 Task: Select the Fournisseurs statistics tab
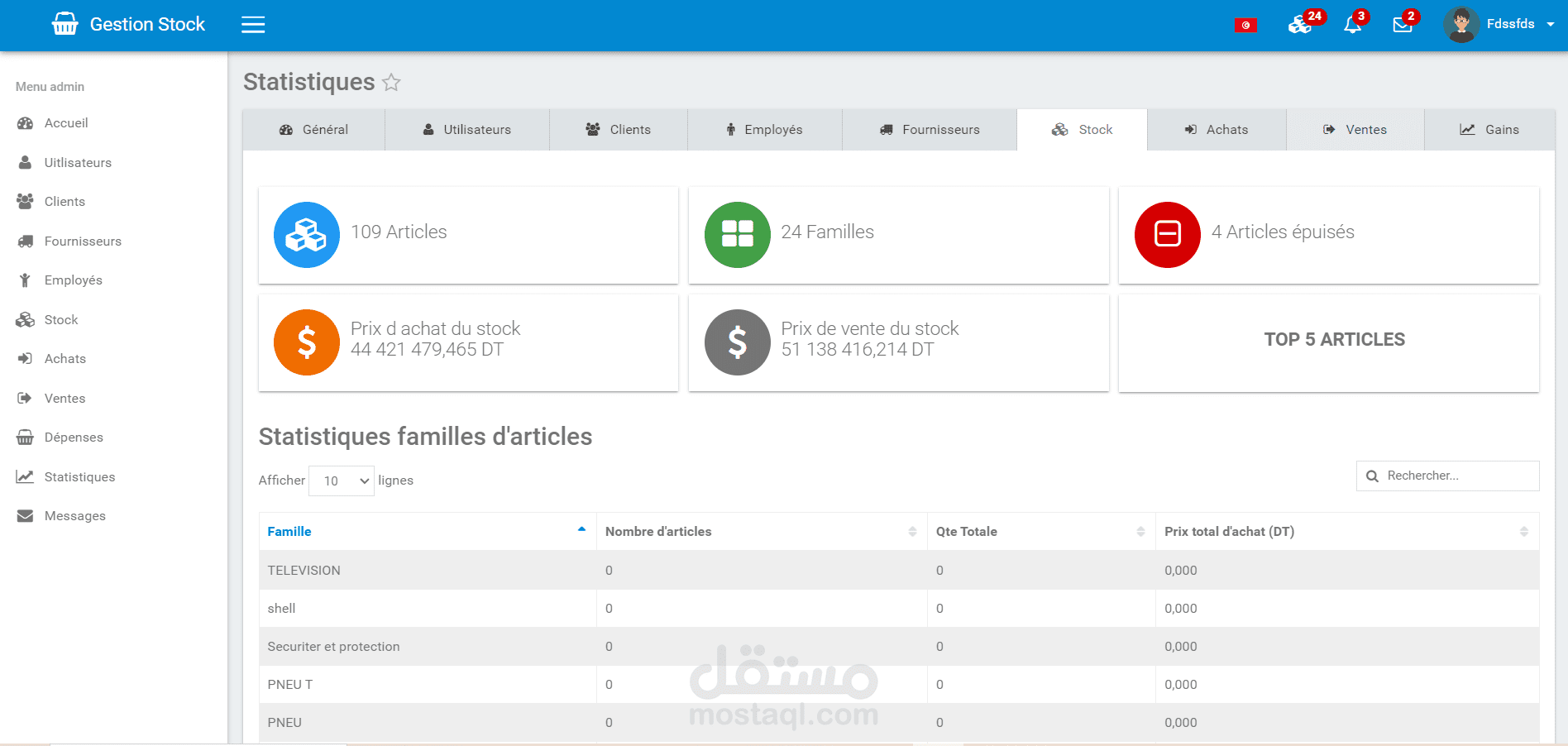click(x=930, y=130)
